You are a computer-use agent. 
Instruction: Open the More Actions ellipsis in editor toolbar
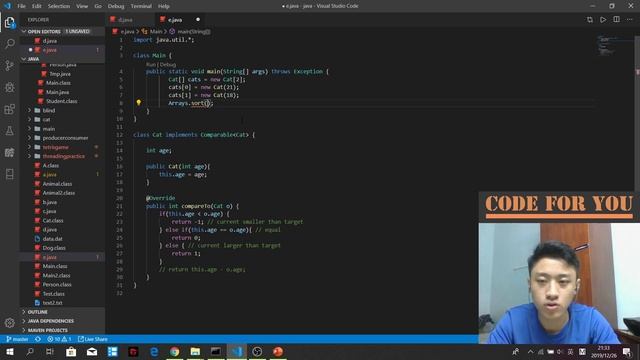tap(630, 20)
